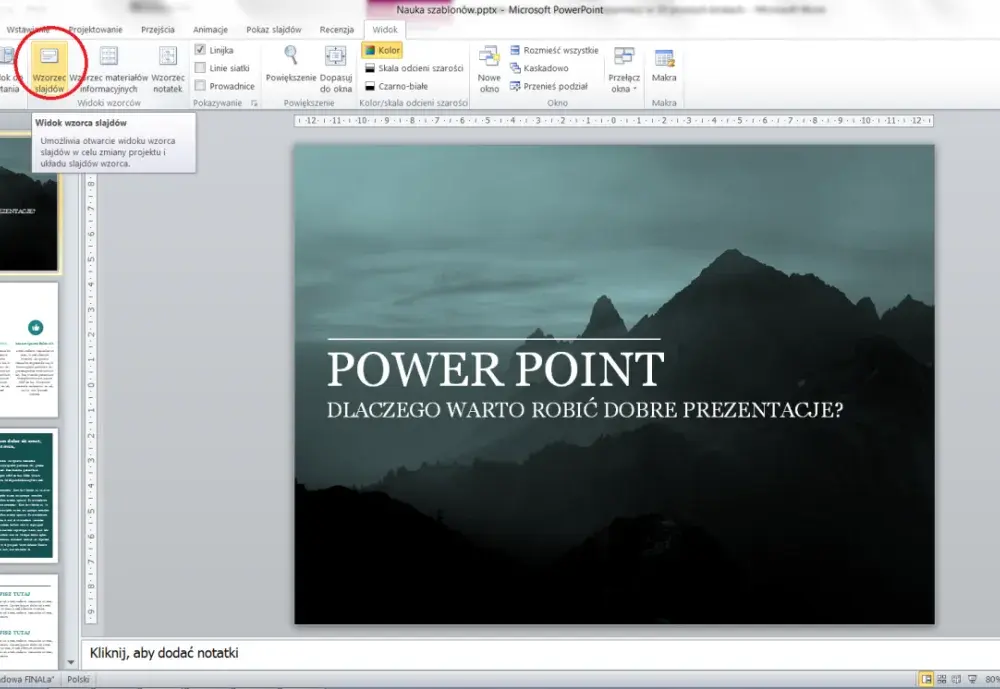Click Polski language in status bar
Viewport: 1000px width, 689px height.
point(78,679)
